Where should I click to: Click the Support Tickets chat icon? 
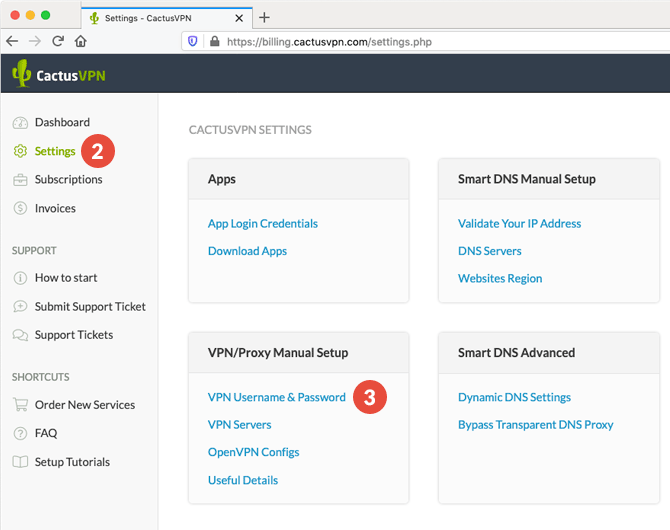(20, 335)
